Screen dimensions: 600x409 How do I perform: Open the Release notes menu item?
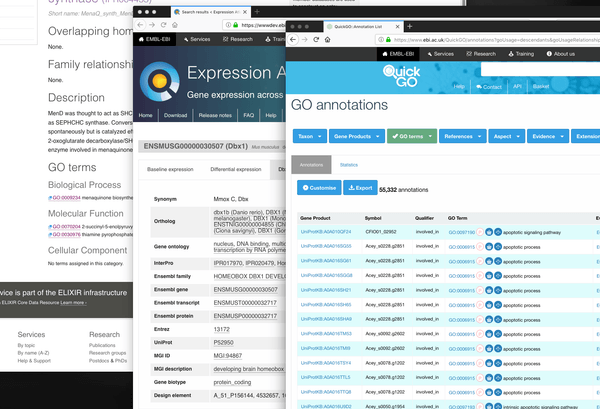pos(214,115)
